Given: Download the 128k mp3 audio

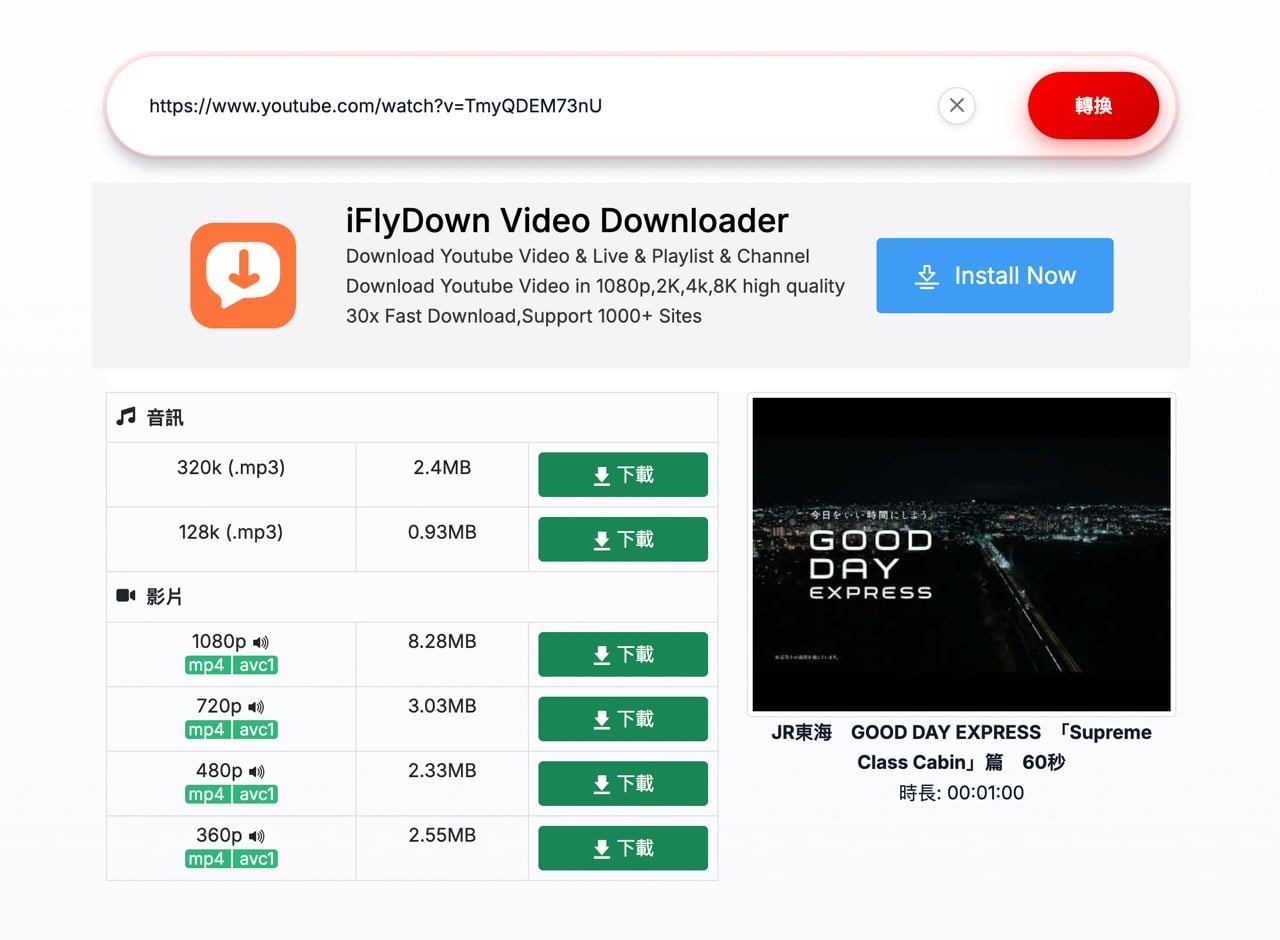Looking at the screenshot, I should click(623, 540).
